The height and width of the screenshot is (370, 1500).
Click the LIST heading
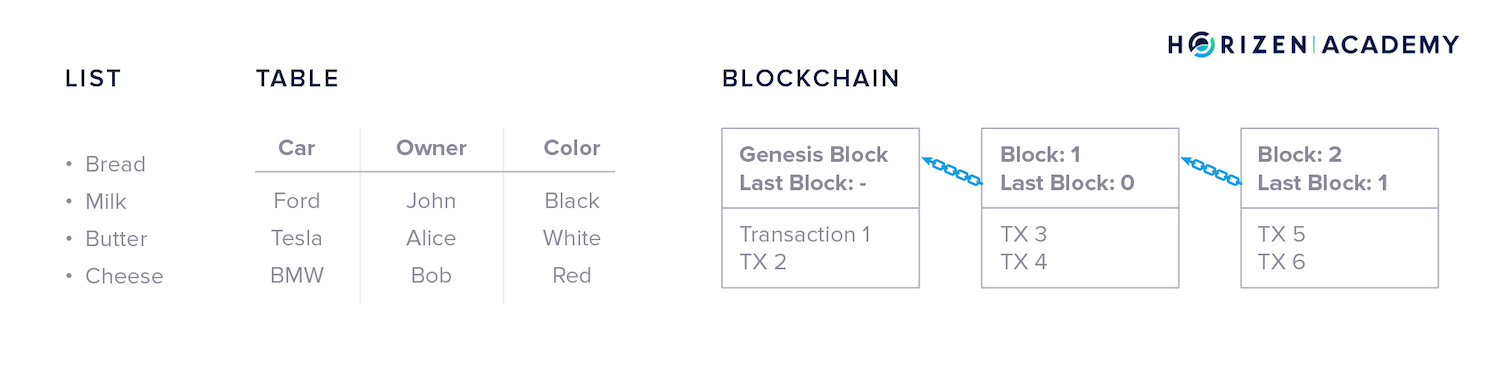click(x=93, y=78)
